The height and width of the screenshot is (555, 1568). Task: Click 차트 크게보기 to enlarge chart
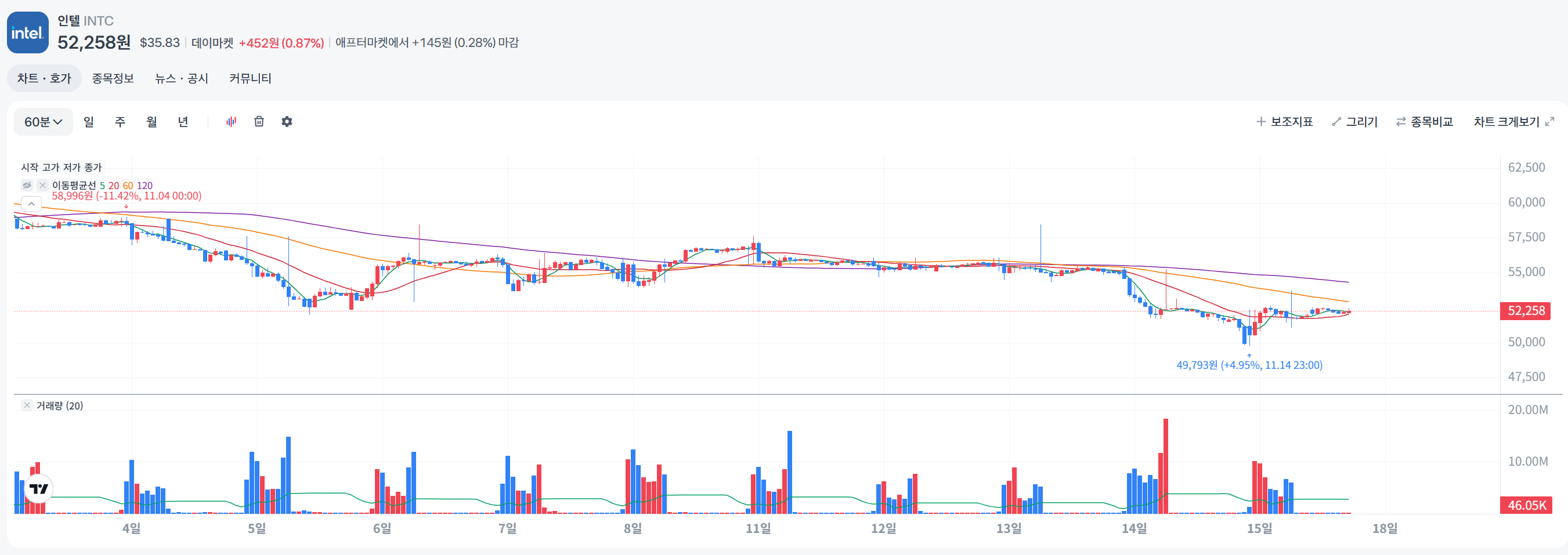point(1514,122)
